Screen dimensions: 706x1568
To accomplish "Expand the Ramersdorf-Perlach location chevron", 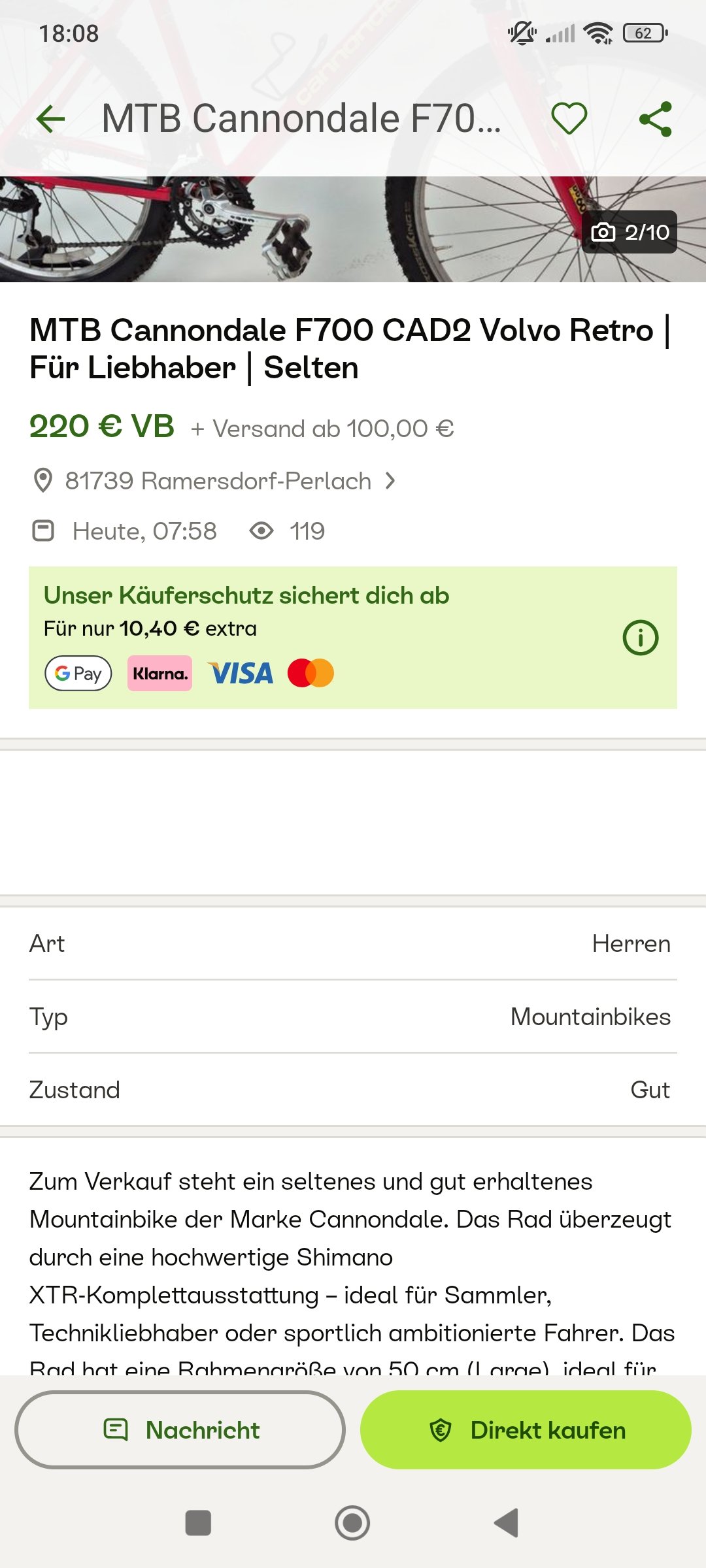I will [390, 481].
